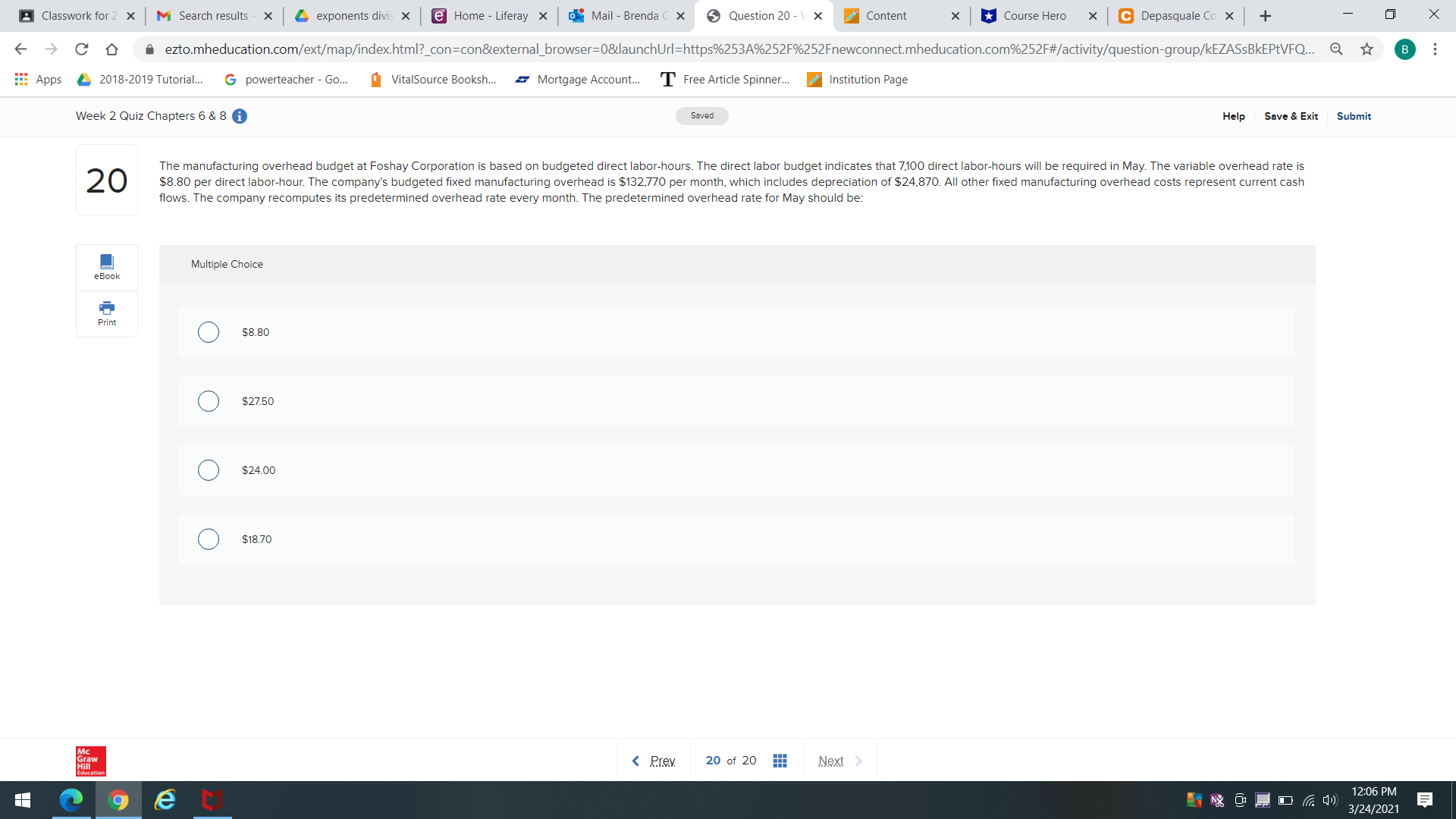The image size is (1456, 819).
Task: Open the 2018-2019 Tutorial bookmark folder
Action: [x=140, y=79]
